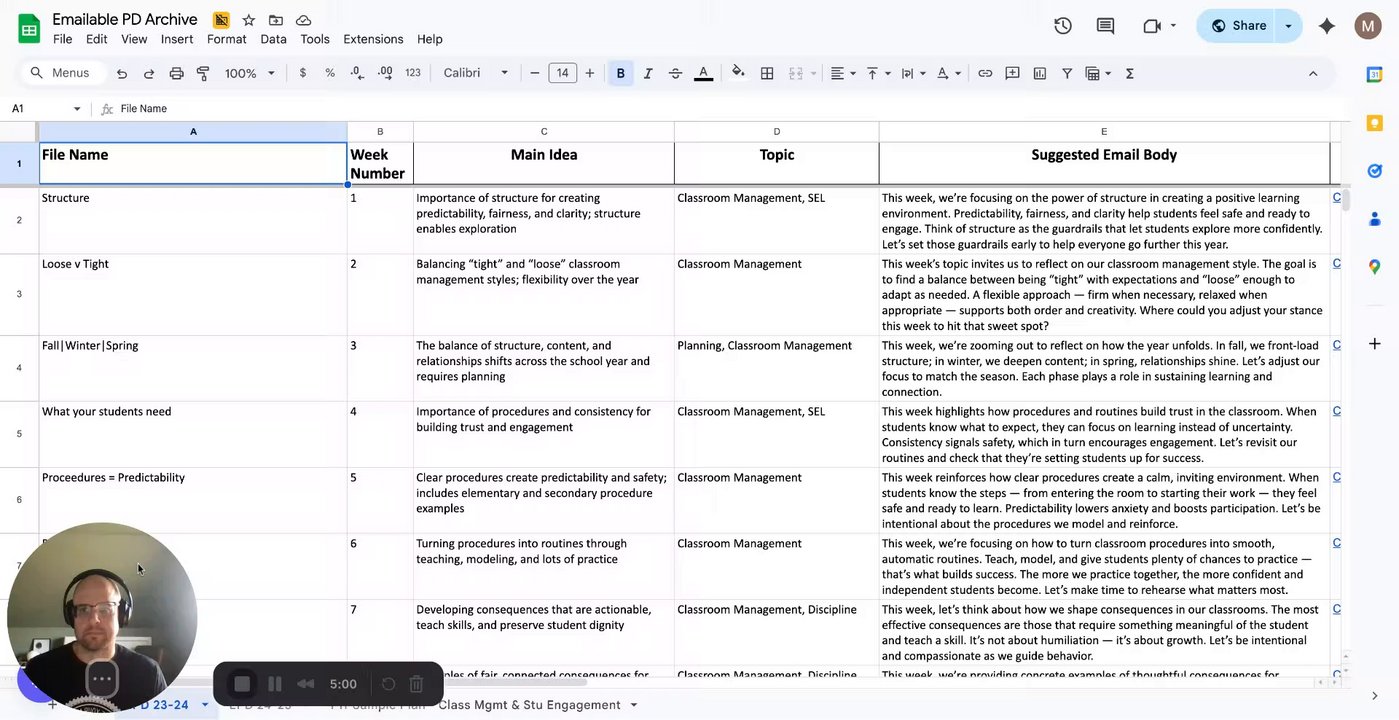Star the Emailable PD Archive document

[248, 20]
